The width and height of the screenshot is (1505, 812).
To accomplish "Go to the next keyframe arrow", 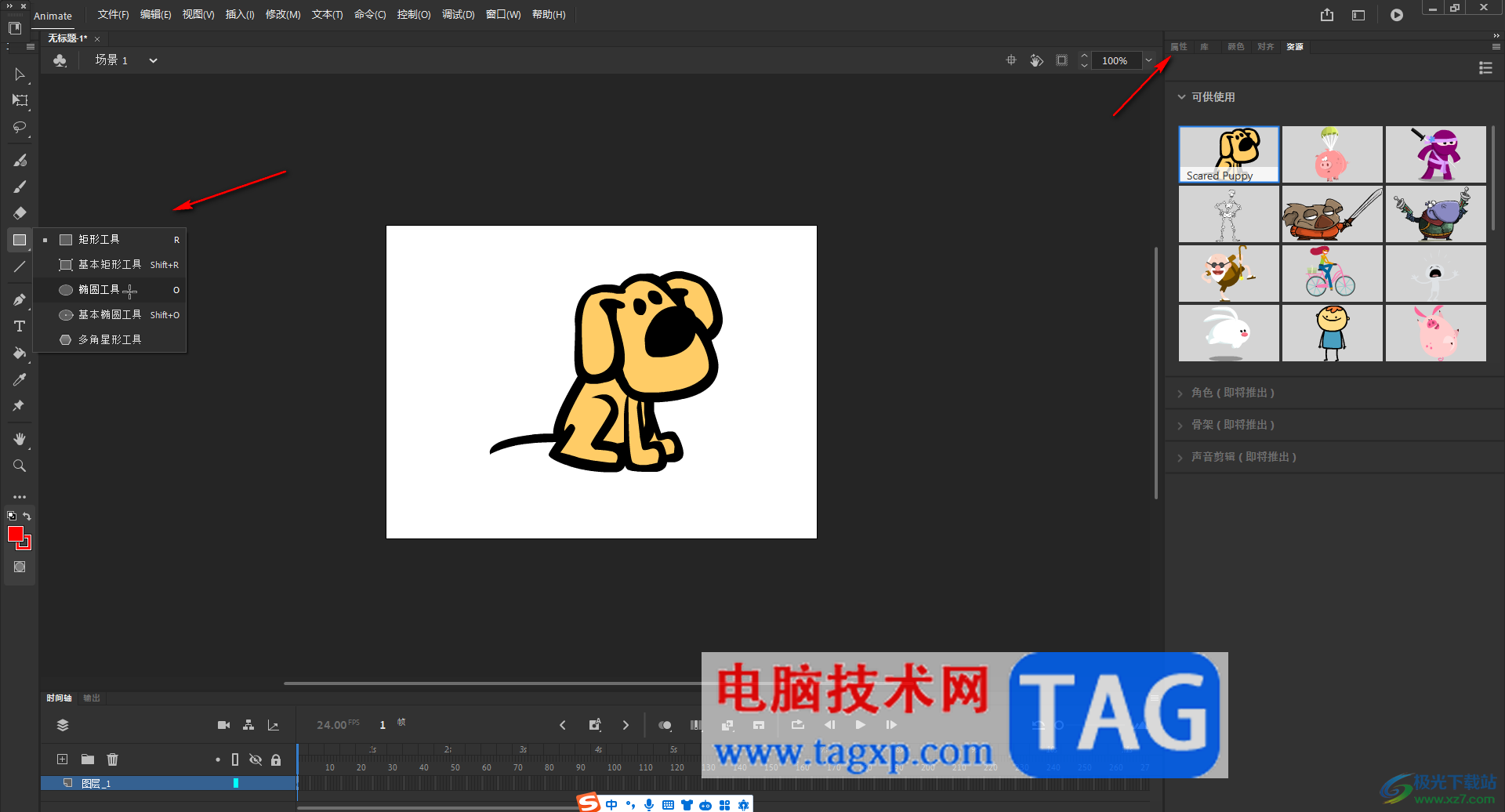I will click(x=626, y=725).
